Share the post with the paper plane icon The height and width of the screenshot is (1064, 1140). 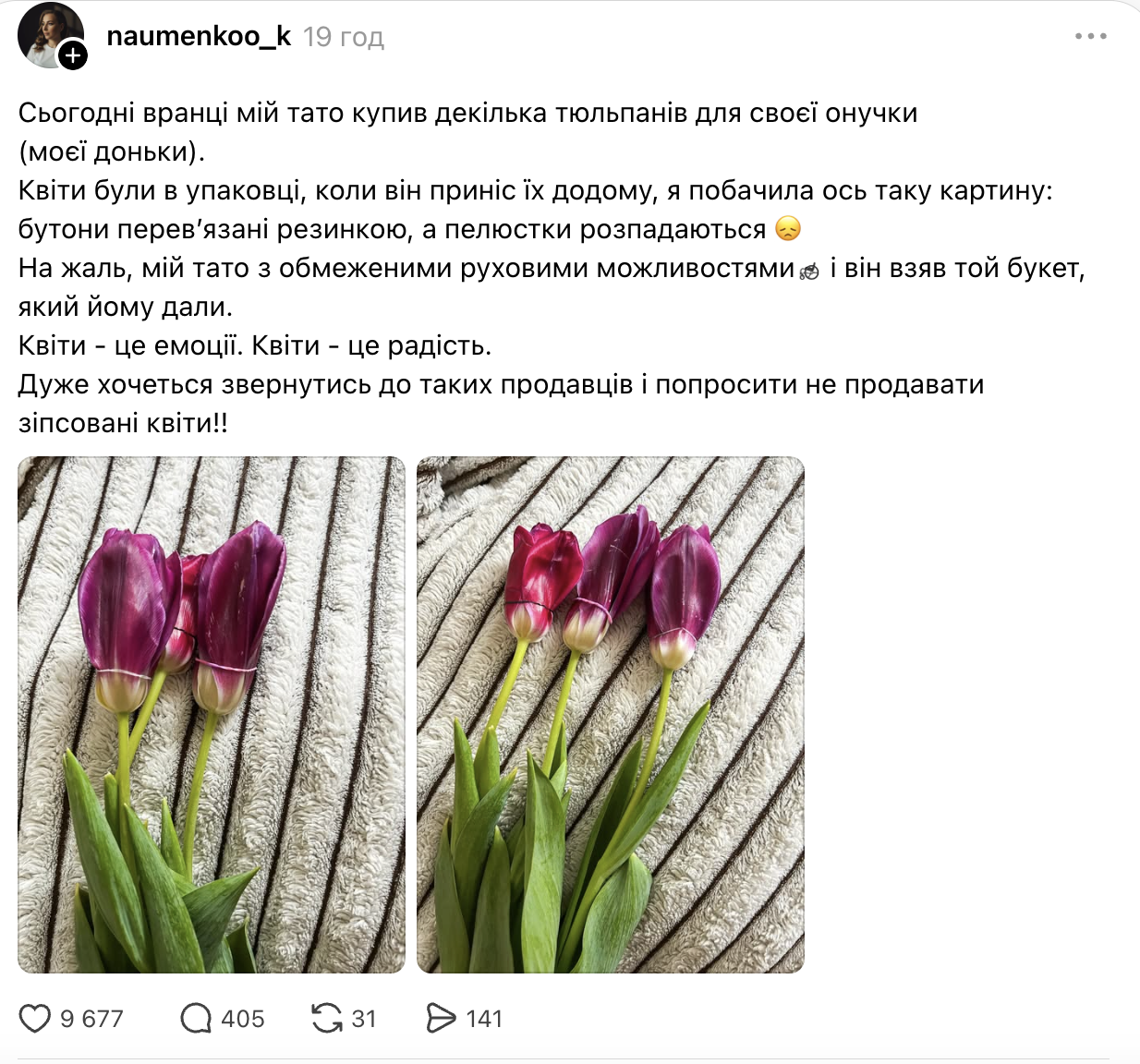pos(441,1018)
